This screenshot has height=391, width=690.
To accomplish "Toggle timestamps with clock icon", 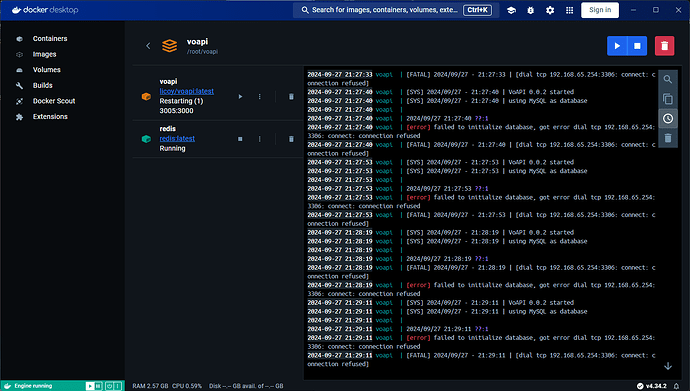I will [668, 118].
